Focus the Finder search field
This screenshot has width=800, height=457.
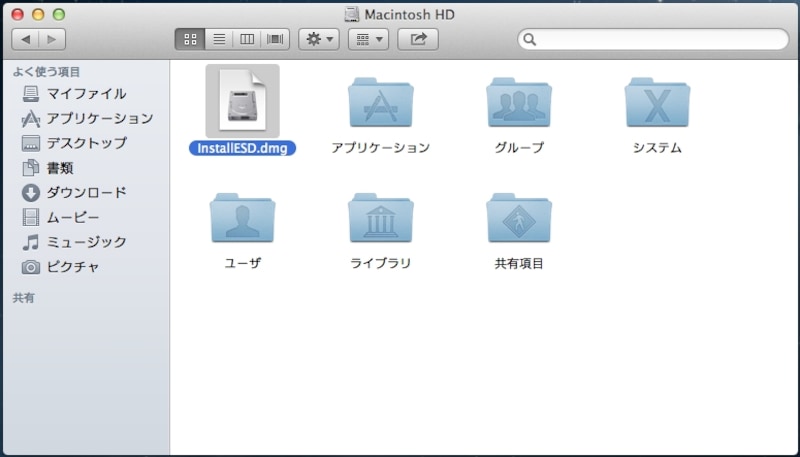[653, 39]
